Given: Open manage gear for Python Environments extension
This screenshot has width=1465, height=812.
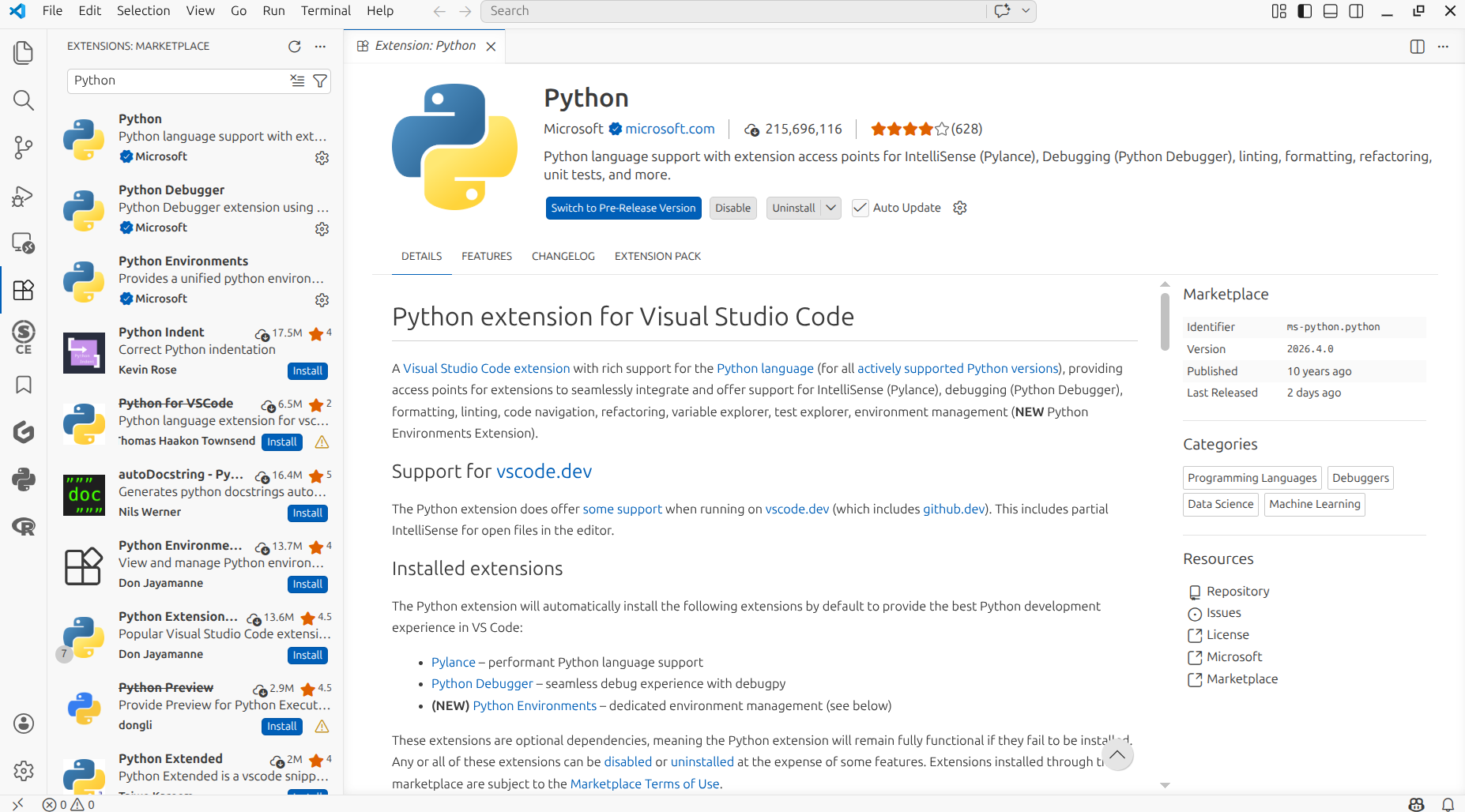Looking at the screenshot, I should 322,300.
